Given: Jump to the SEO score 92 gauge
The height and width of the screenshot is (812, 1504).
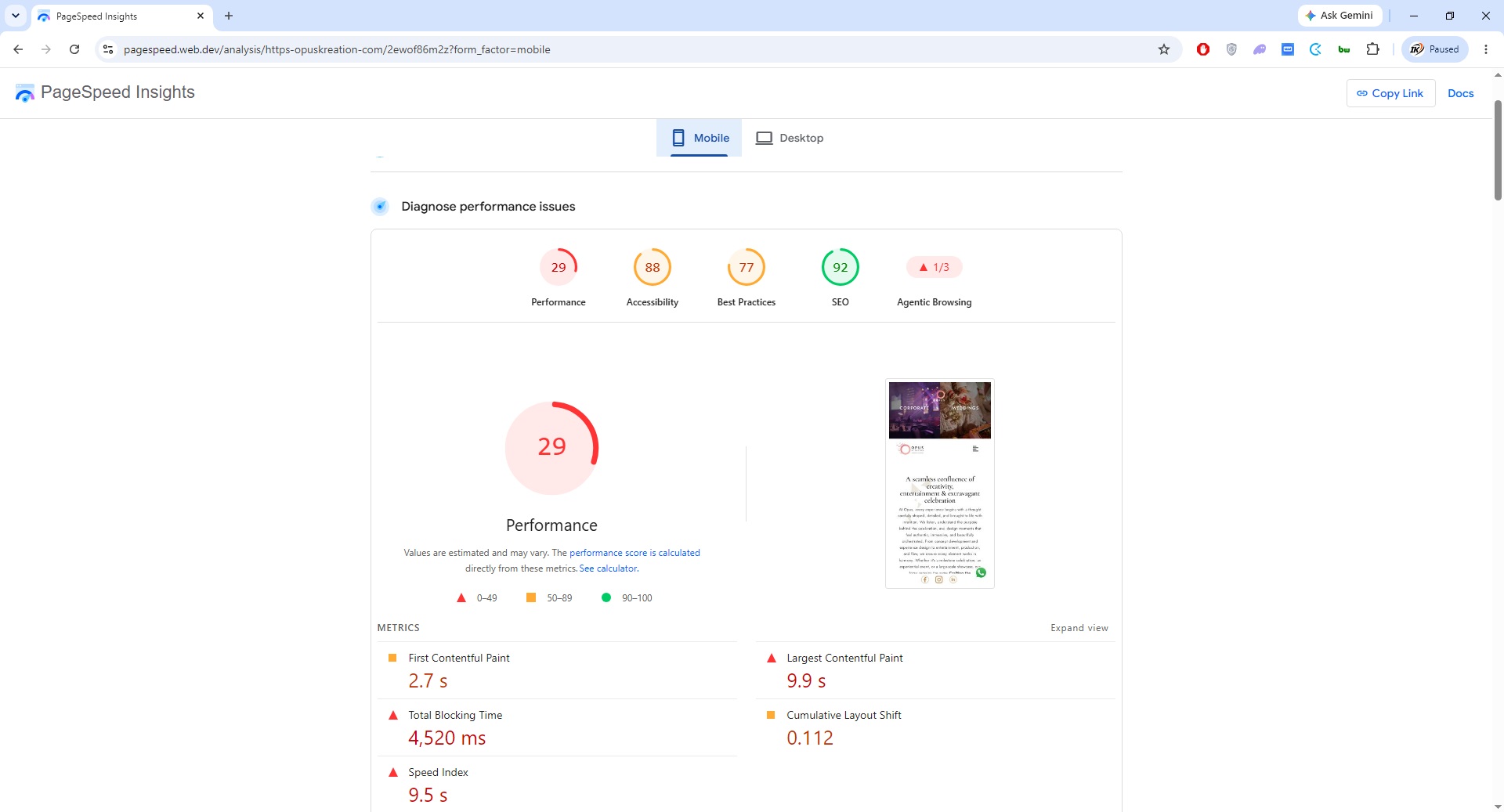Looking at the screenshot, I should pyautogui.click(x=841, y=267).
